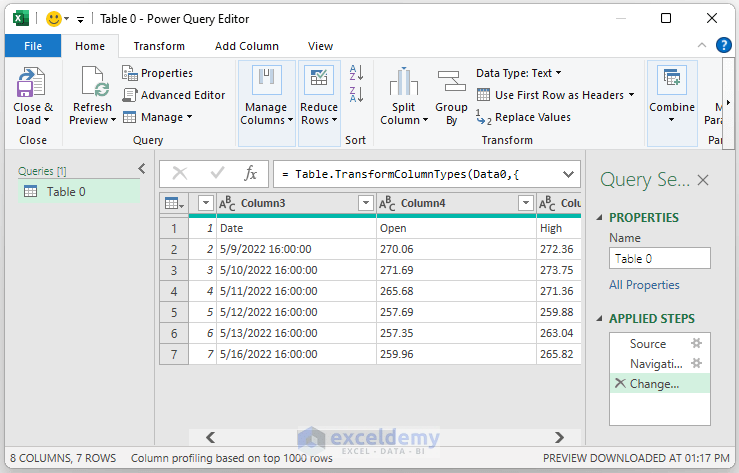Close the Query Settings pane

coord(703,180)
